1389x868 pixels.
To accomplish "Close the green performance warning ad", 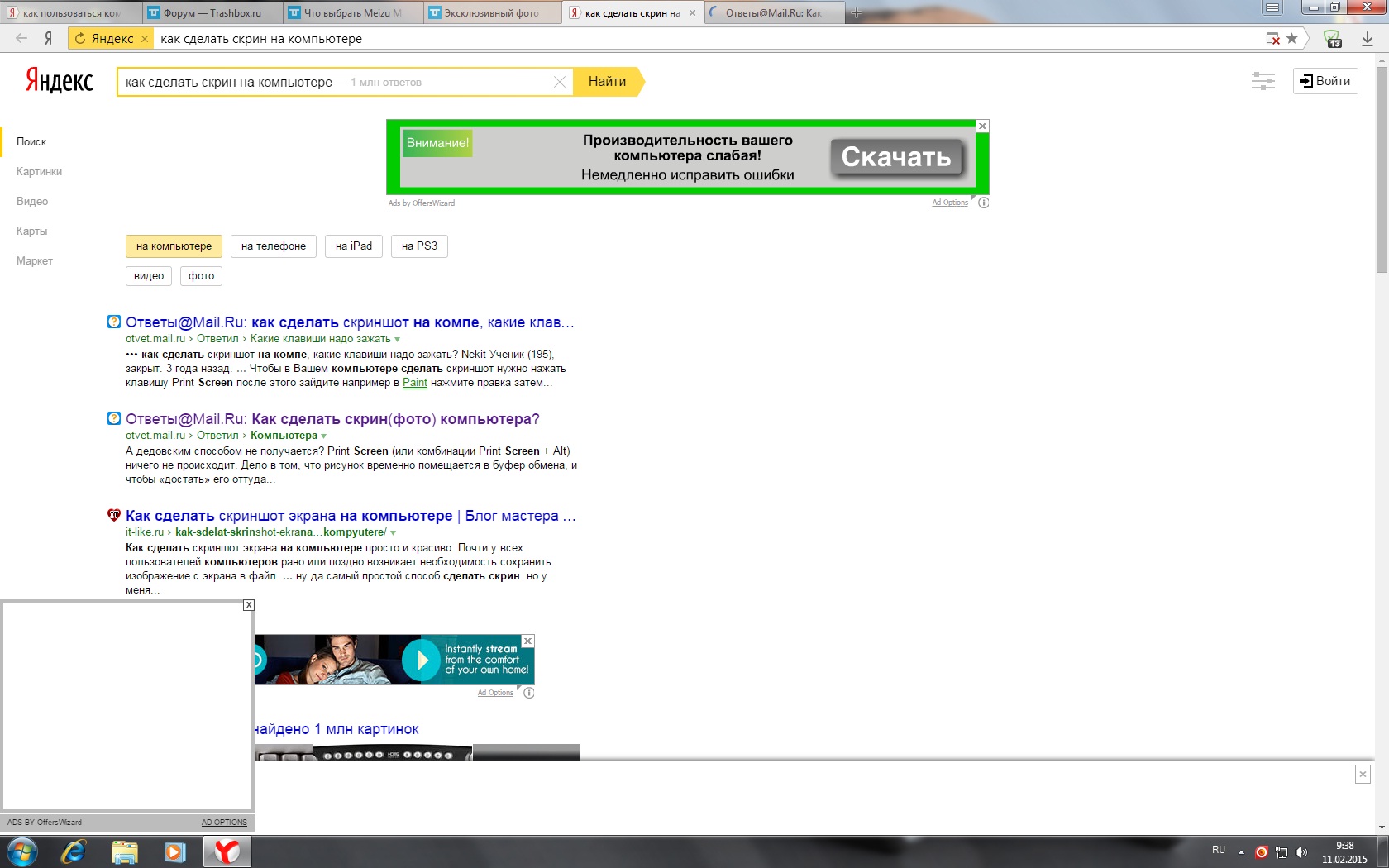I will coord(982,126).
